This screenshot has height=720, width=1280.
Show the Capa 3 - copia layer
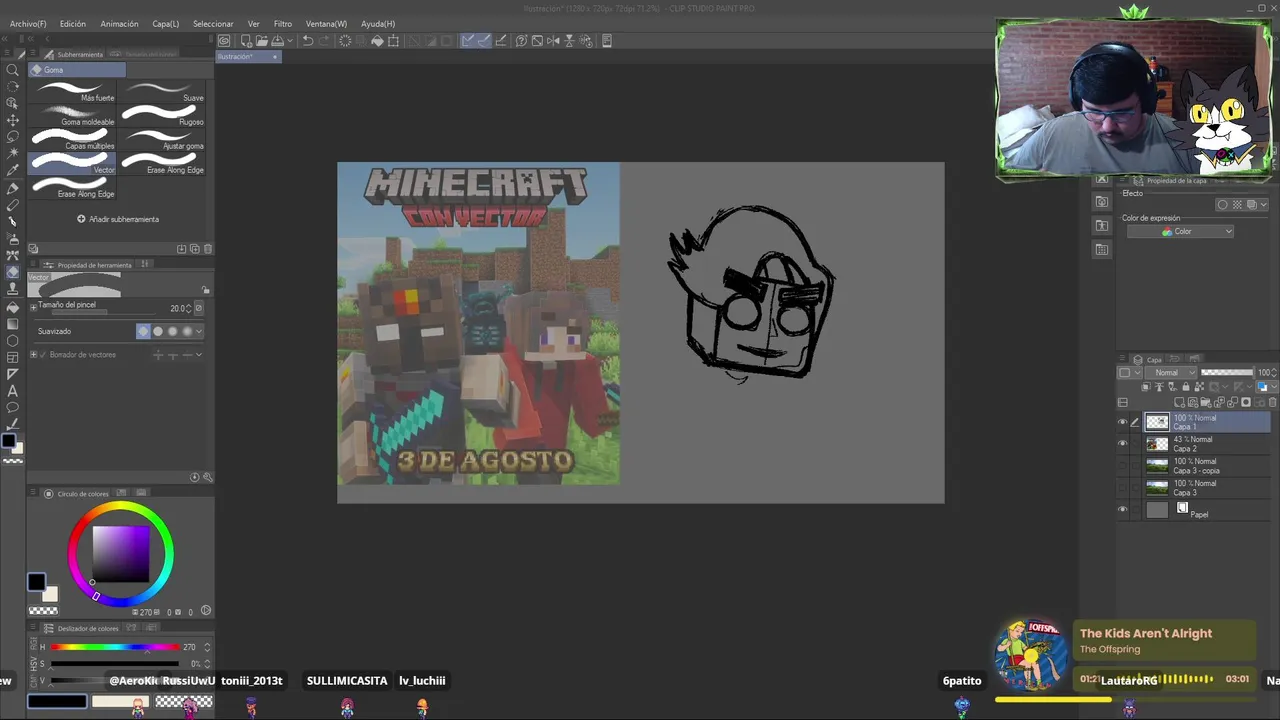[x=1122, y=466]
